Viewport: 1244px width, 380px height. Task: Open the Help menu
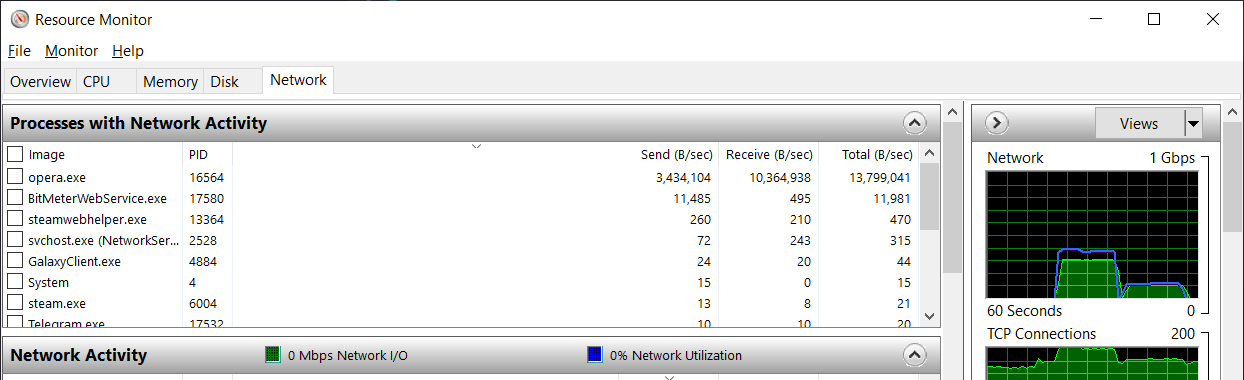click(x=128, y=51)
